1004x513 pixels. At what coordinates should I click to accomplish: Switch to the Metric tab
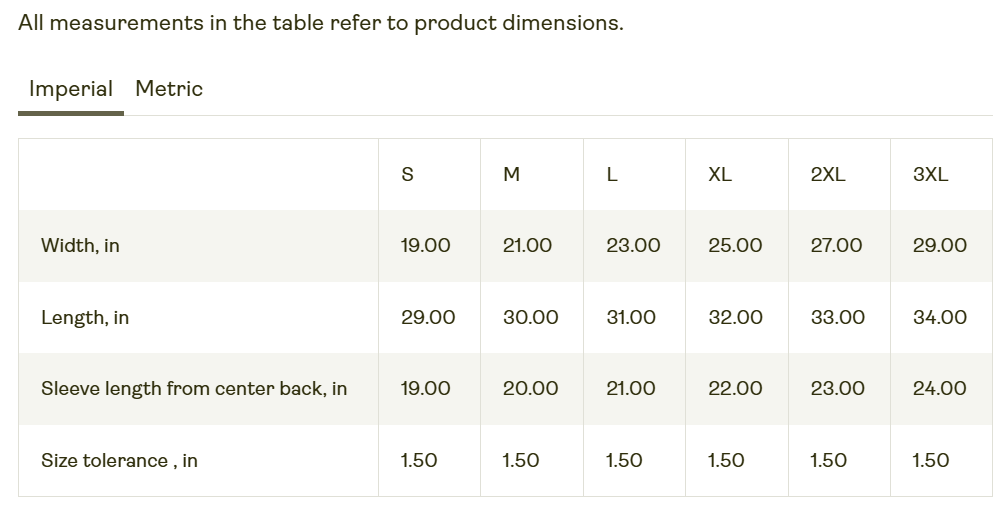pyautogui.click(x=169, y=89)
